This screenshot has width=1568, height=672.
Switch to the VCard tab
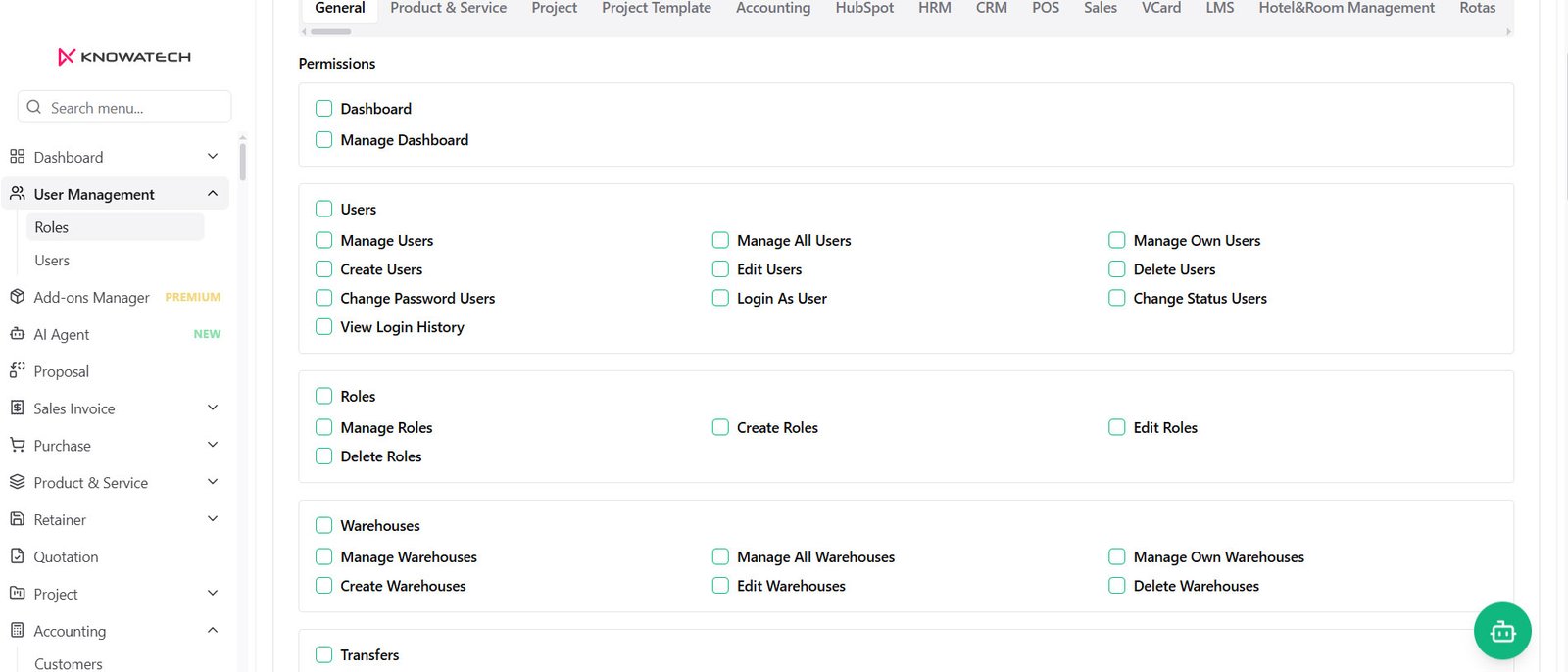pos(1161,8)
